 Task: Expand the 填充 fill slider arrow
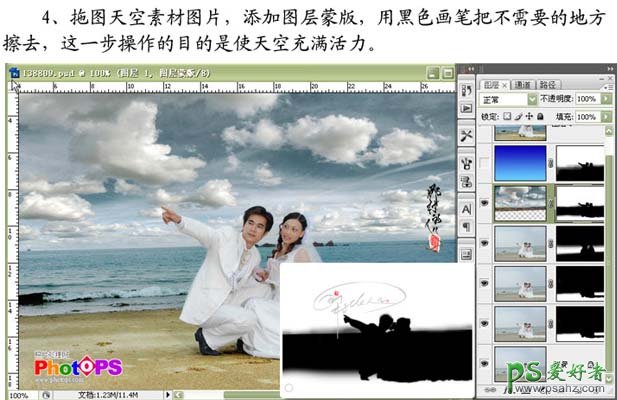click(605, 117)
